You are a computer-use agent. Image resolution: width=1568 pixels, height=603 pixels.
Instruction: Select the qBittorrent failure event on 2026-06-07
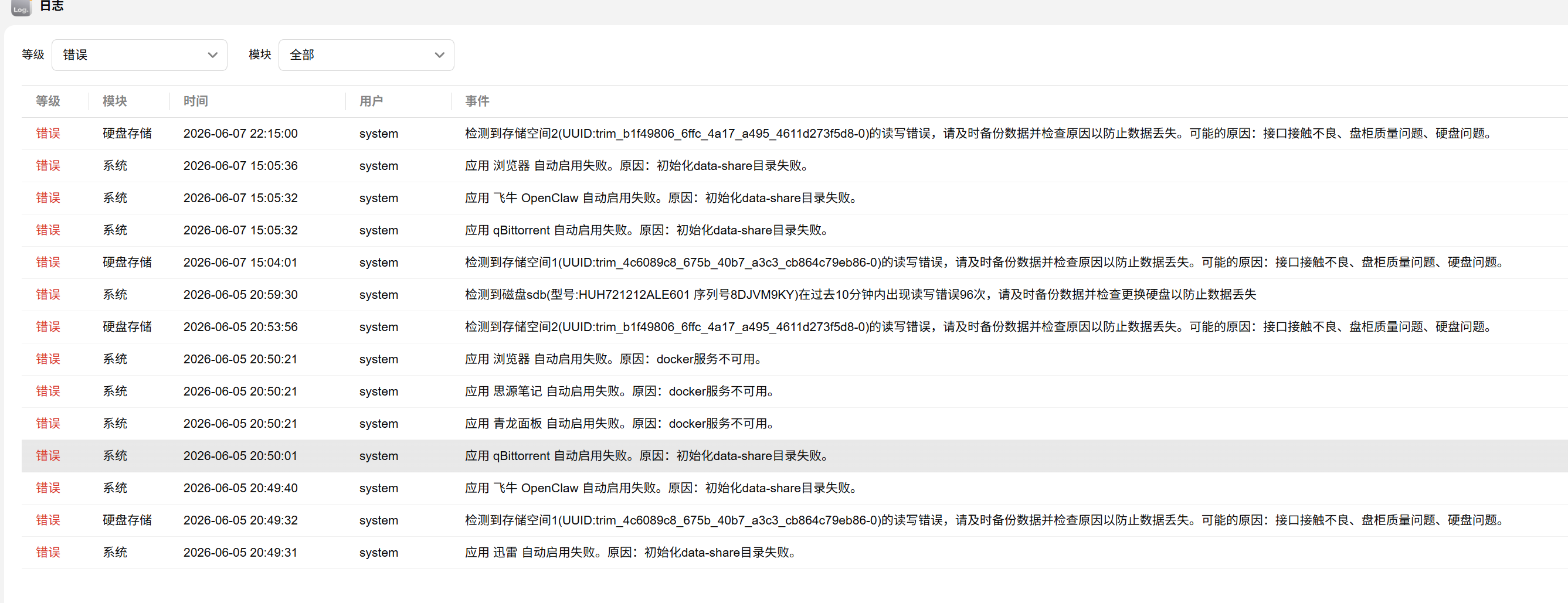(x=647, y=230)
